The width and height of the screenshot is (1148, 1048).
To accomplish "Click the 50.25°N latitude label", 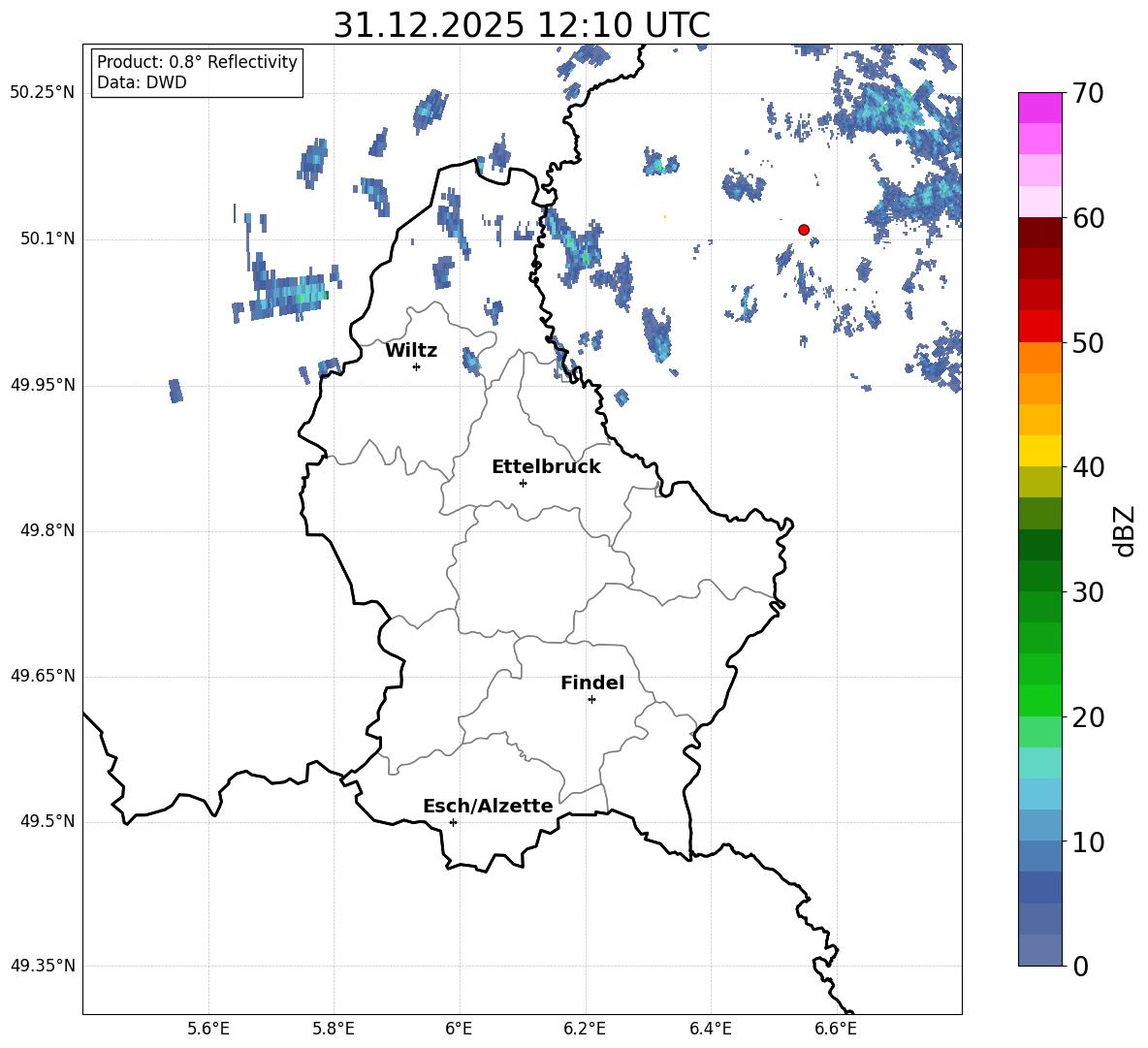I will click(x=43, y=93).
